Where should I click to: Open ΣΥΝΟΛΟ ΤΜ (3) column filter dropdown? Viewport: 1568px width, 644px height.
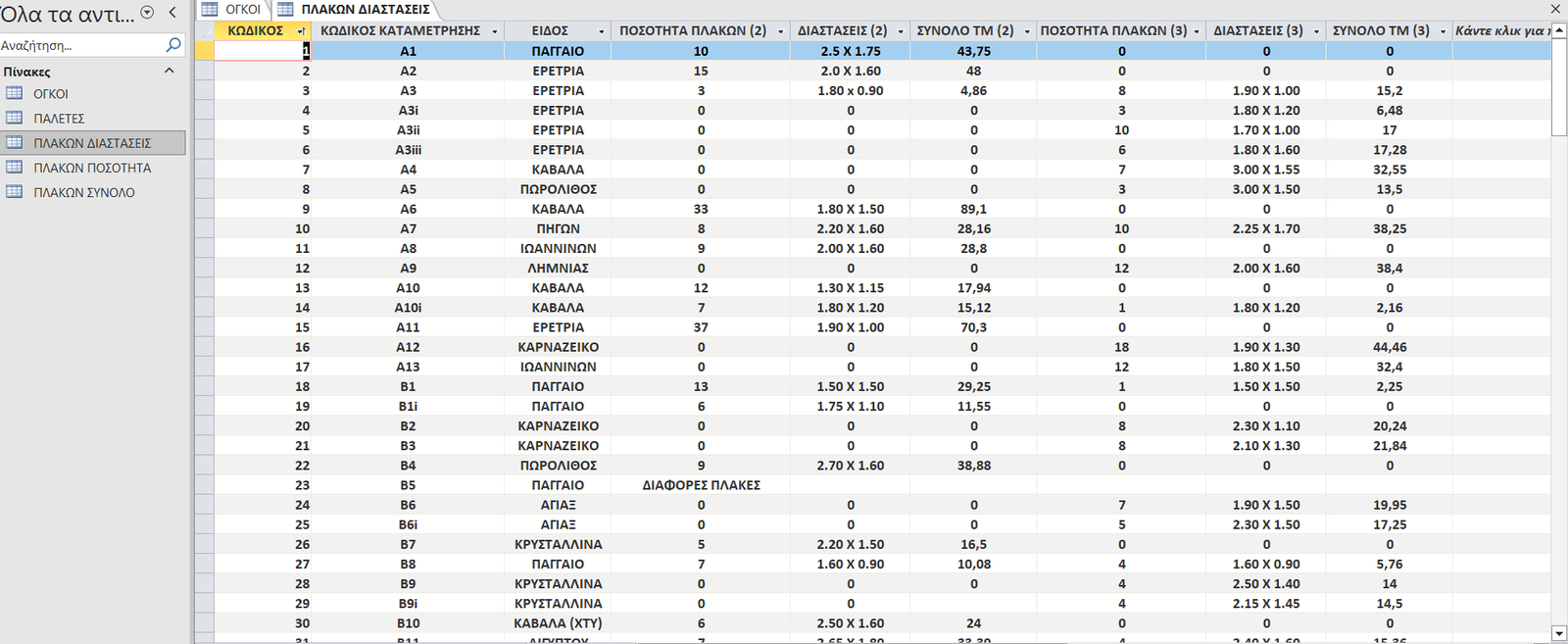click(x=1443, y=31)
